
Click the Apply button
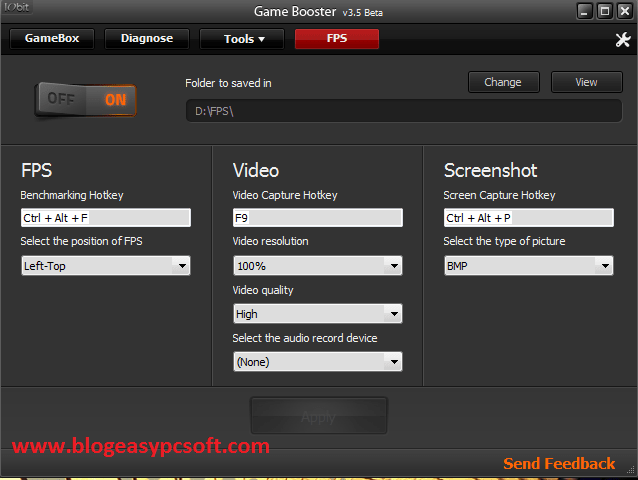point(319,416)
